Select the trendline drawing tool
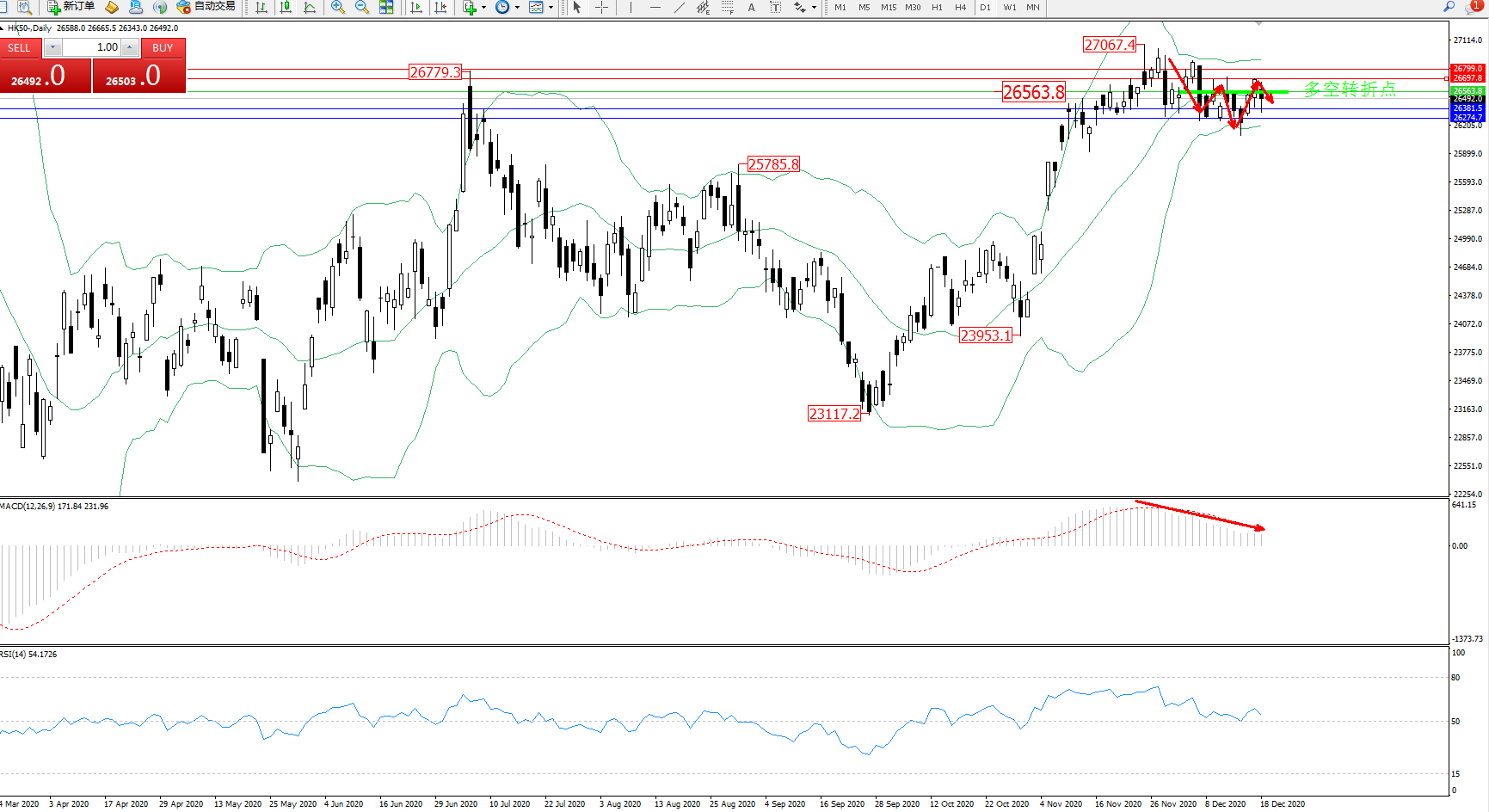This screenshot has width=1489, height=812. (680, 7)
